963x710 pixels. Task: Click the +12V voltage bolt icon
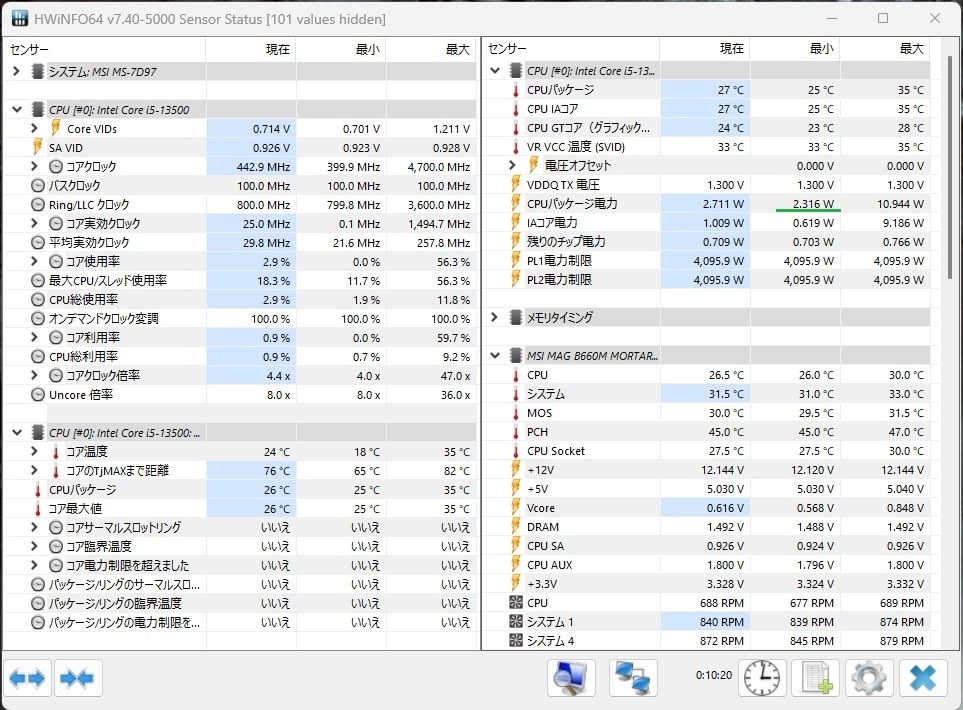coord(516,469)
